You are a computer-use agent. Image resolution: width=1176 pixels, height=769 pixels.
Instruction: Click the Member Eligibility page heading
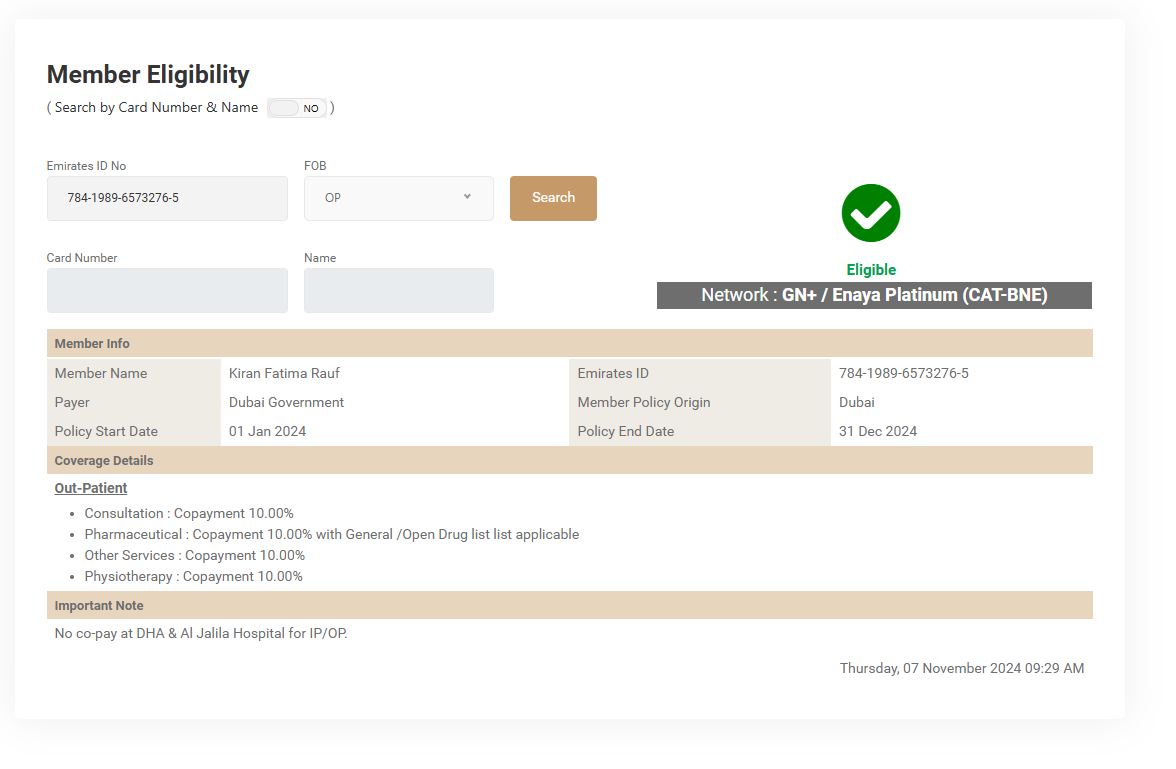148,74
